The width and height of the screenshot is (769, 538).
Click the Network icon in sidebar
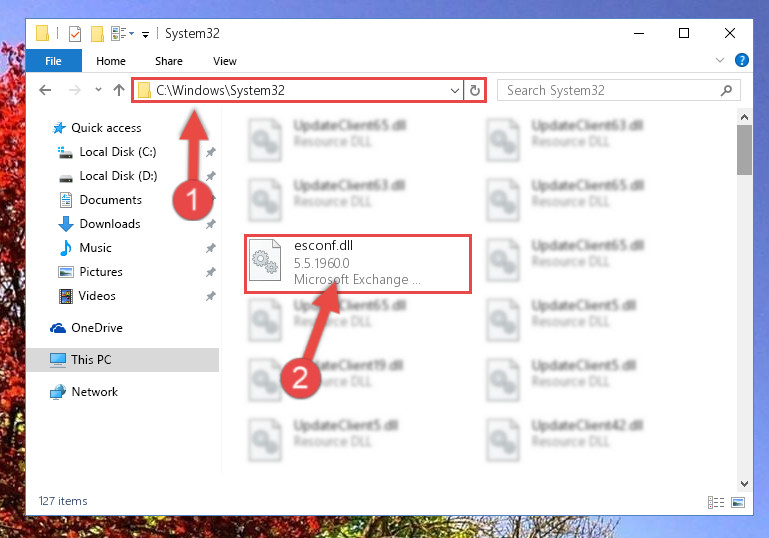coord(58,392)
